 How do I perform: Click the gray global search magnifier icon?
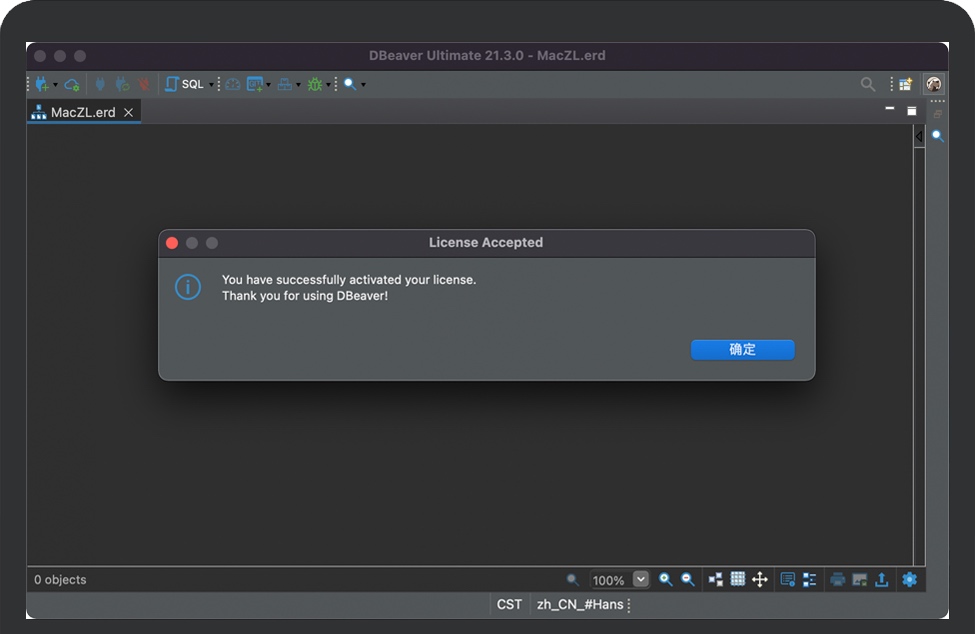coord(868,84)
